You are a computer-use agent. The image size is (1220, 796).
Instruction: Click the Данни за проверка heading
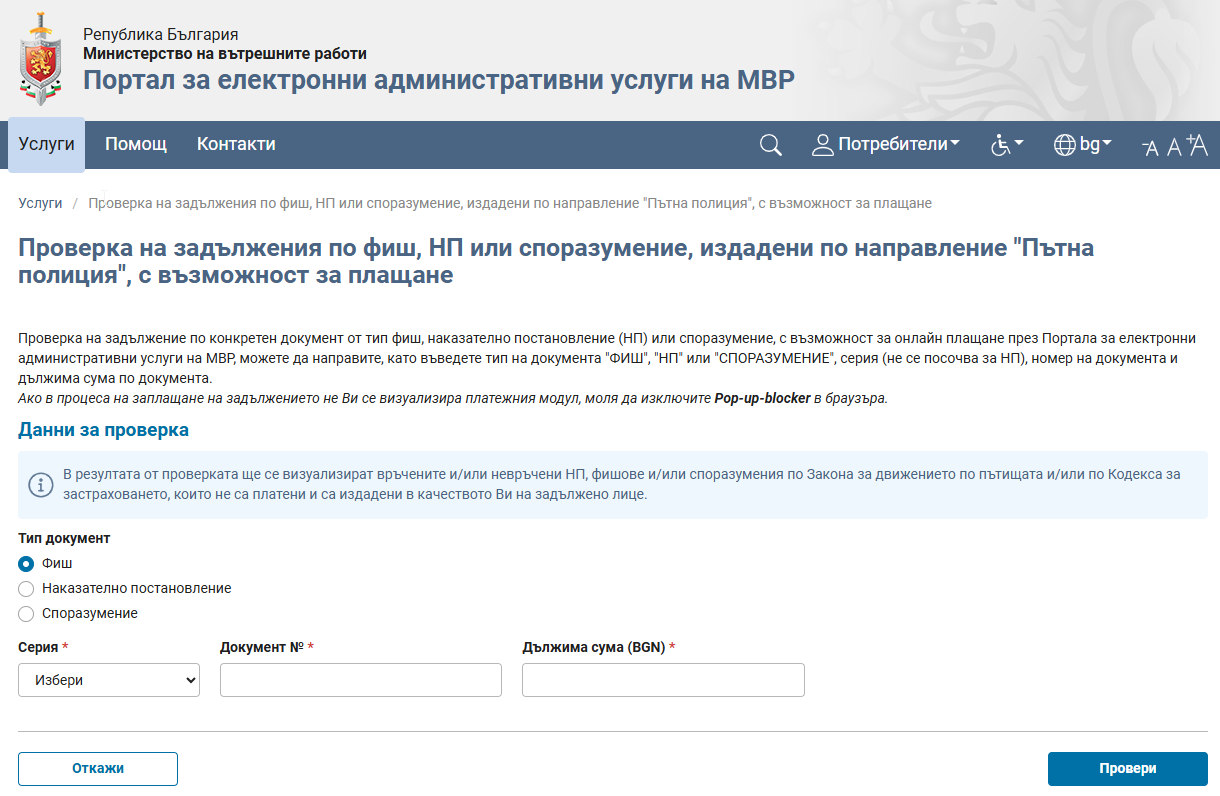click(x=103, y=430)
